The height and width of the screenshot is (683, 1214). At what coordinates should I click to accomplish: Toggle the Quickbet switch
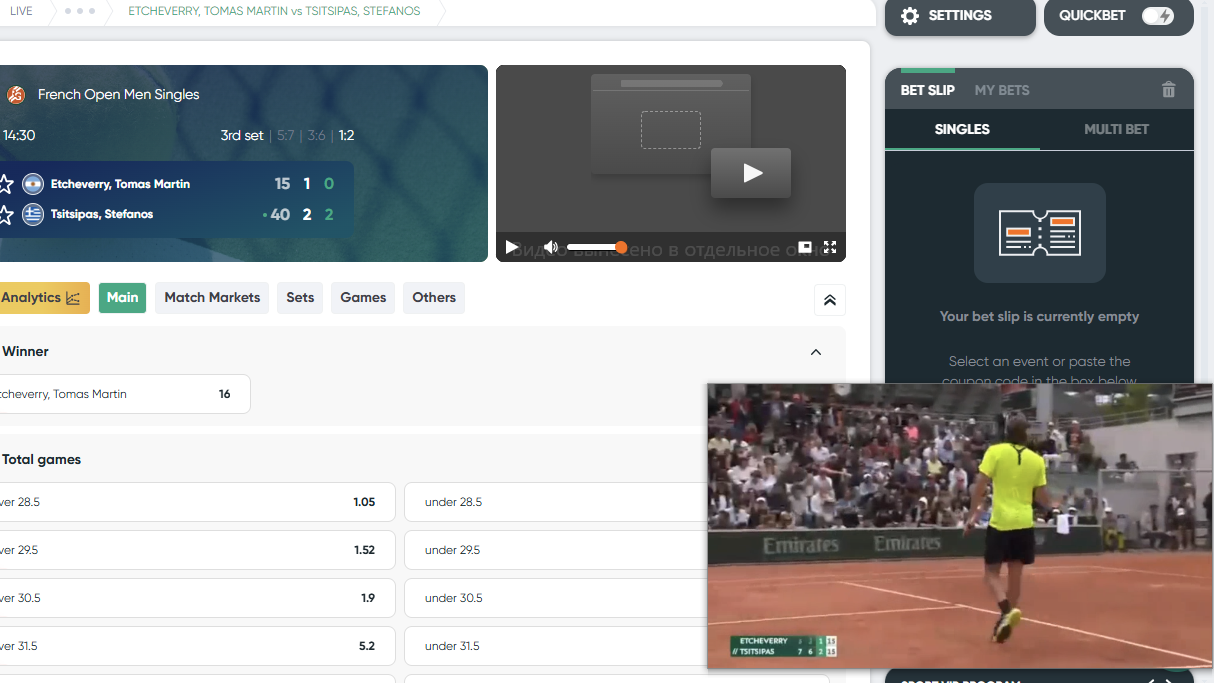click(x=1157, y=16)
